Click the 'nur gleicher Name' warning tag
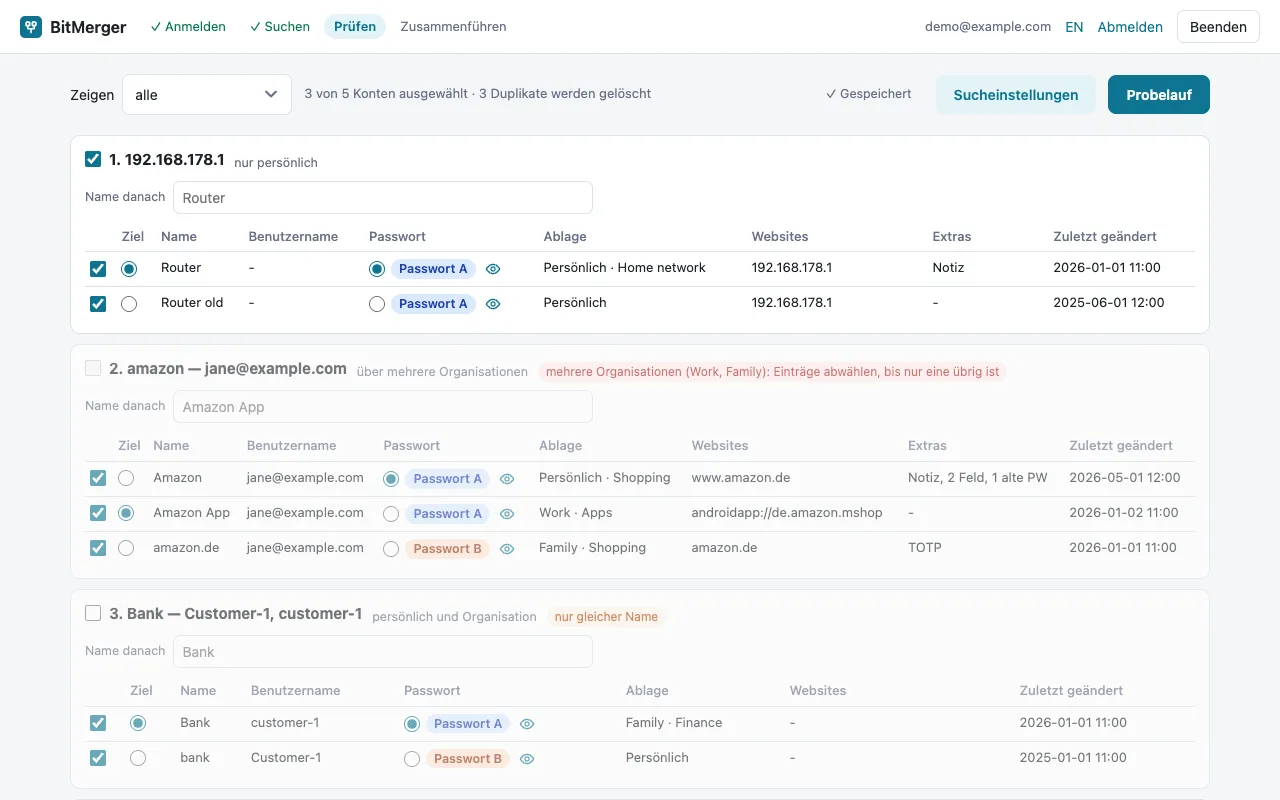Image resolution: width=1280 pixels, height=800 pixels. 606,617
